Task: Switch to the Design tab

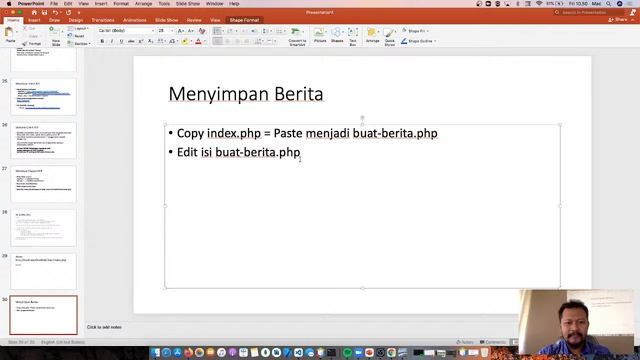Action: [x=76, y=20]
